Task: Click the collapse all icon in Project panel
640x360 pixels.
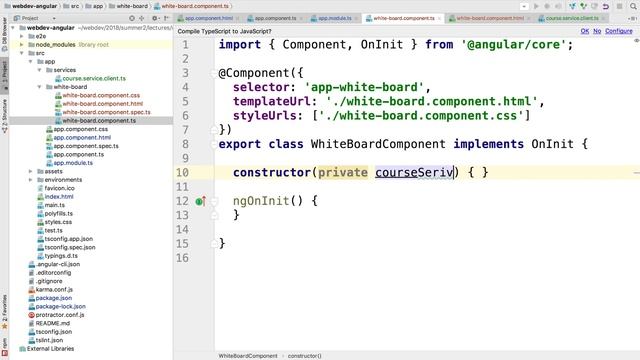Action: click(x=142, y=18)
